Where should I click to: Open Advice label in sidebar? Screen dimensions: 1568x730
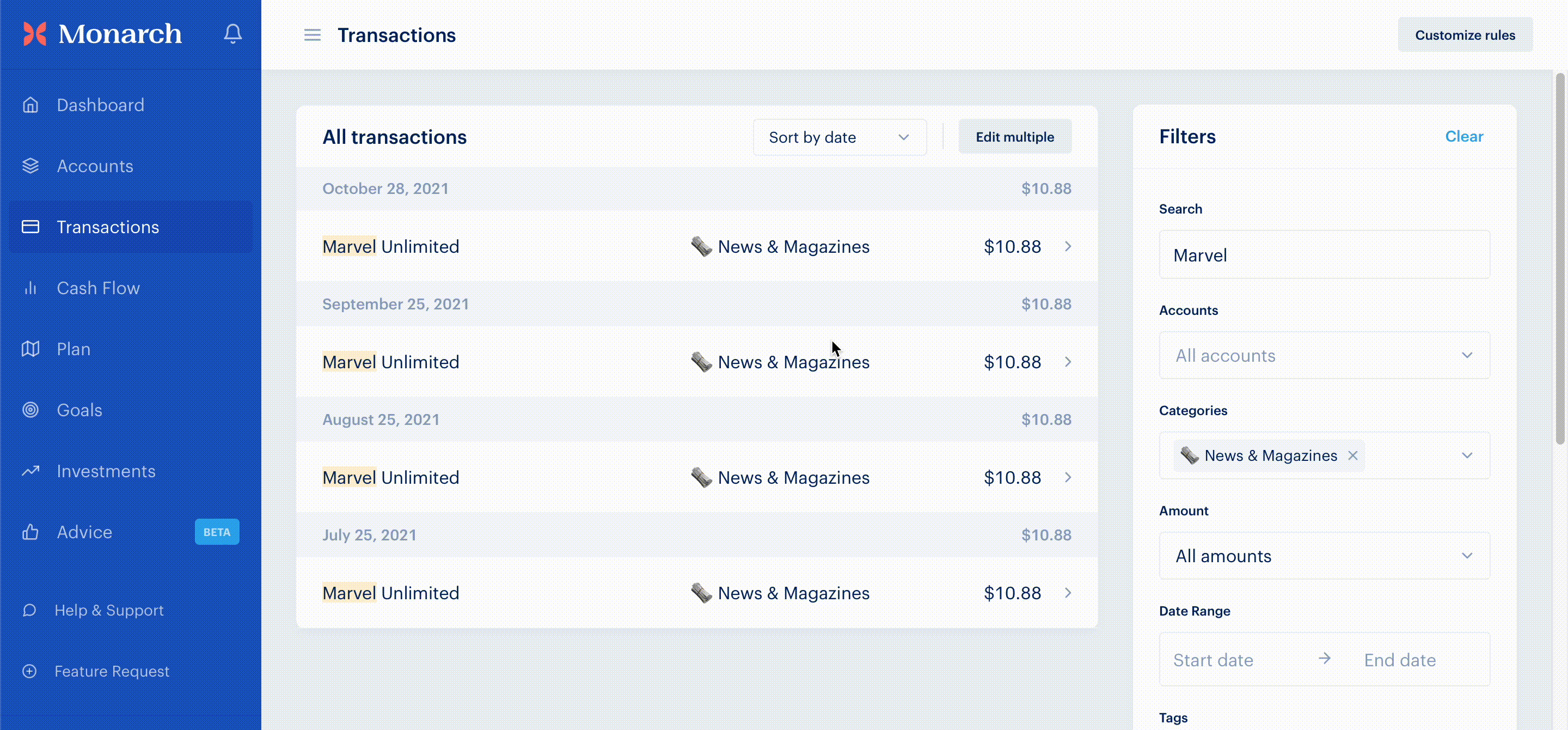84,532
